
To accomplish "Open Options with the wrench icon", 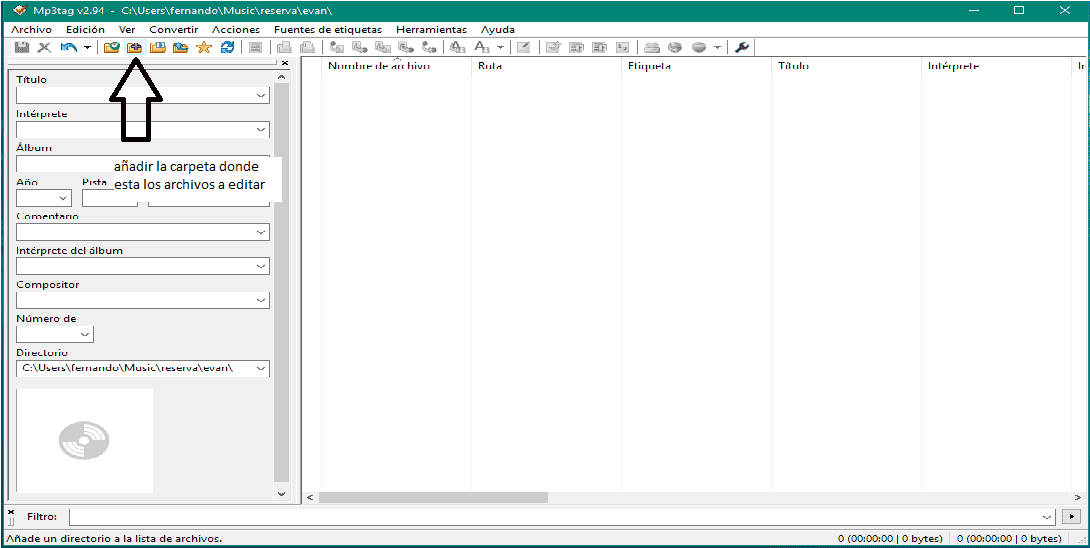I will [x=741, y=47].
